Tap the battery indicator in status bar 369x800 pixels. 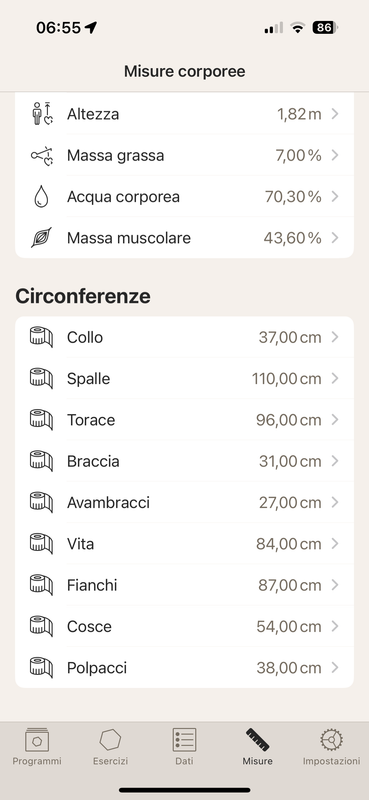pos(325,28)
